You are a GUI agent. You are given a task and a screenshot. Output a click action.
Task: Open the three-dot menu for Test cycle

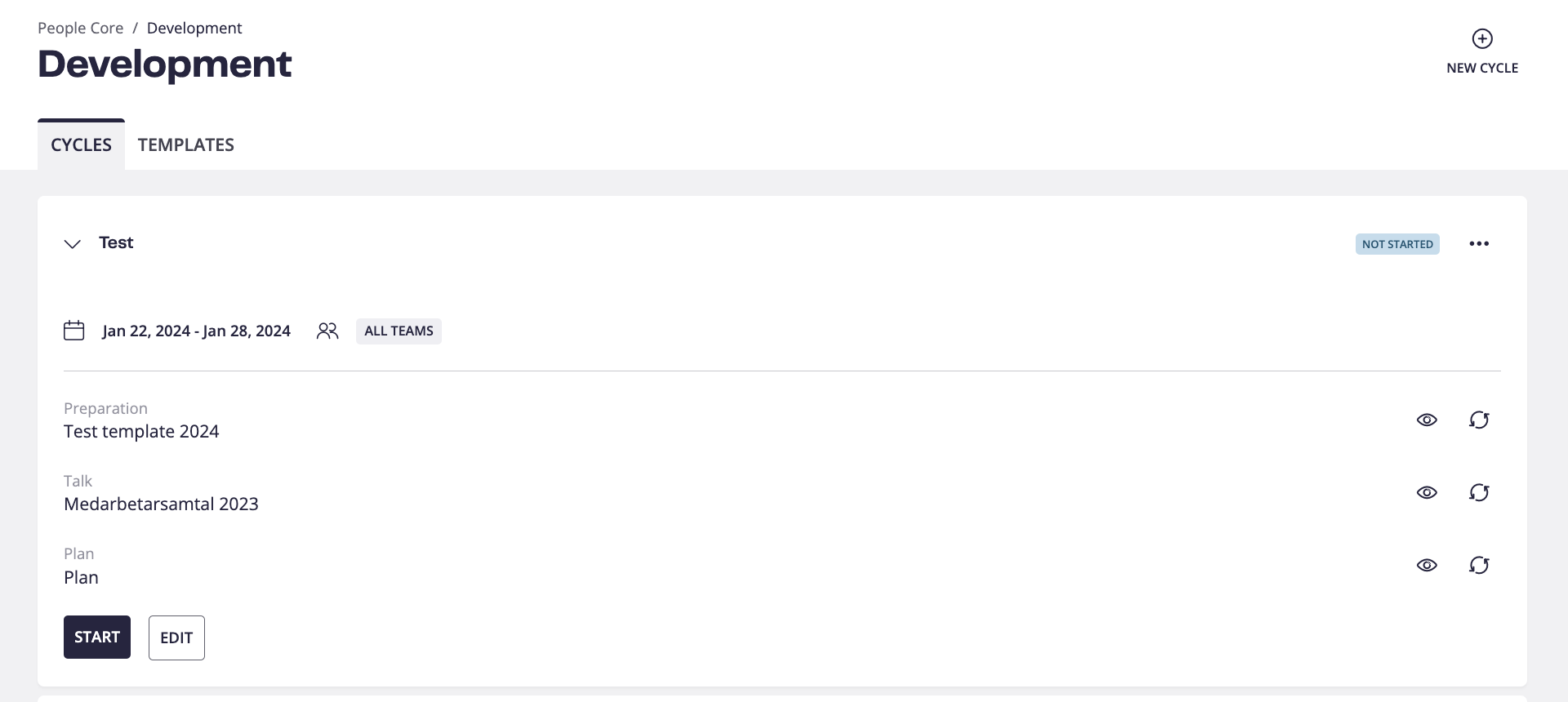(1479, 243)
